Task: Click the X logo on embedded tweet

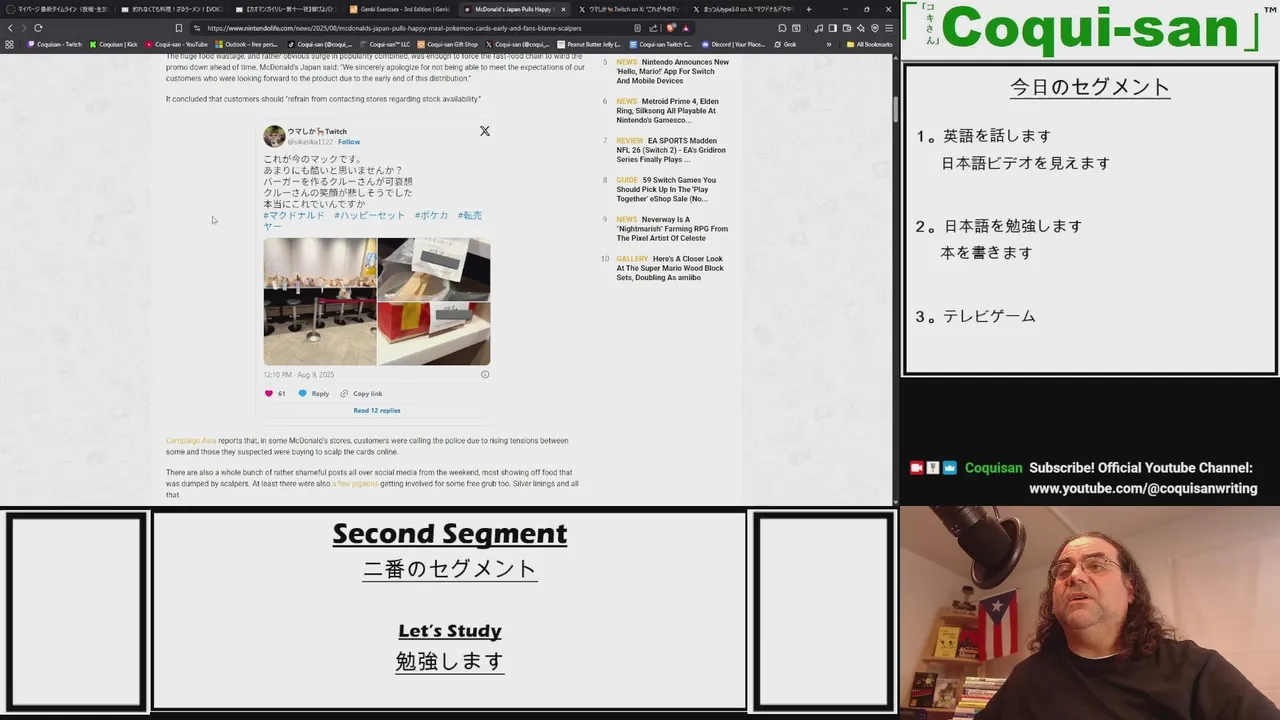Action: coord(485,131)
